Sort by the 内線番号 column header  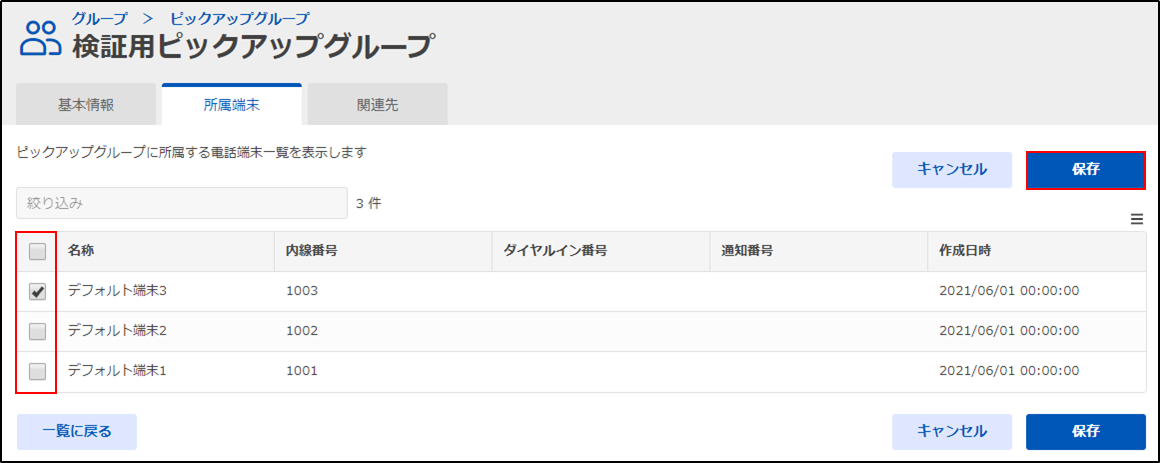[x=311, y=251]
